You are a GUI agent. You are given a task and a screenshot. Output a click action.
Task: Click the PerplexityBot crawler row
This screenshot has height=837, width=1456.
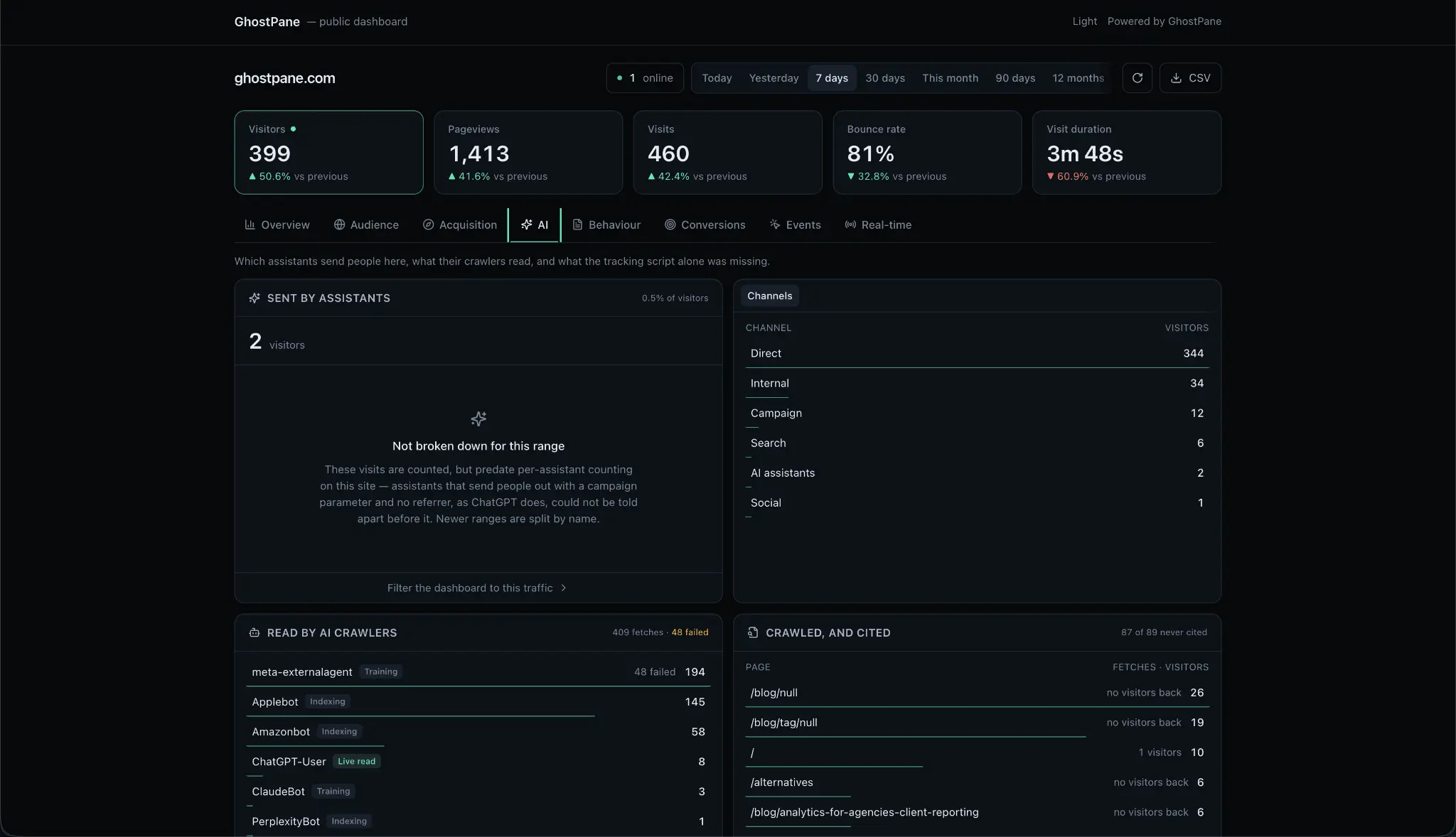[x=478, y=821]
